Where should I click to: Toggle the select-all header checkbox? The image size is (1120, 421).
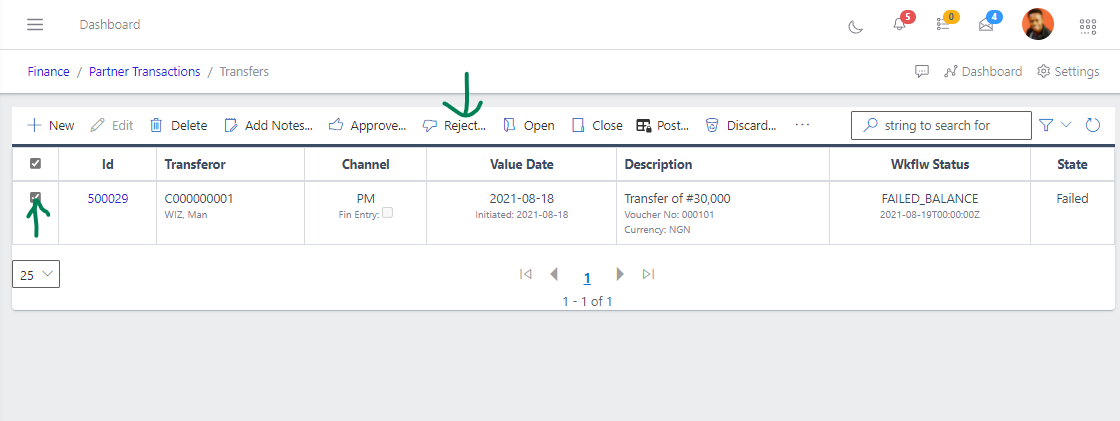[x=35, y=164]
